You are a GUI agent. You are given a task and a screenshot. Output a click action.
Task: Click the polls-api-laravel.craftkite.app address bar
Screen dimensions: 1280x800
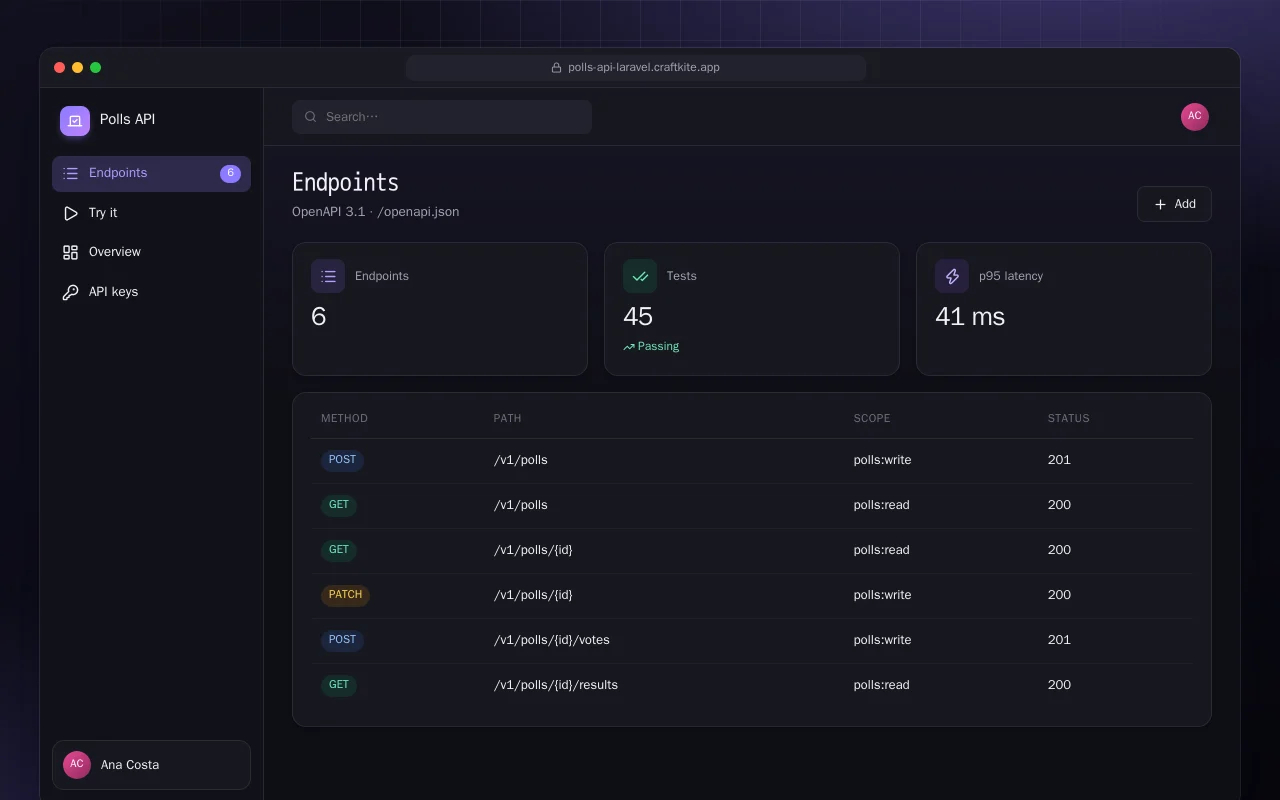[636, 68]
